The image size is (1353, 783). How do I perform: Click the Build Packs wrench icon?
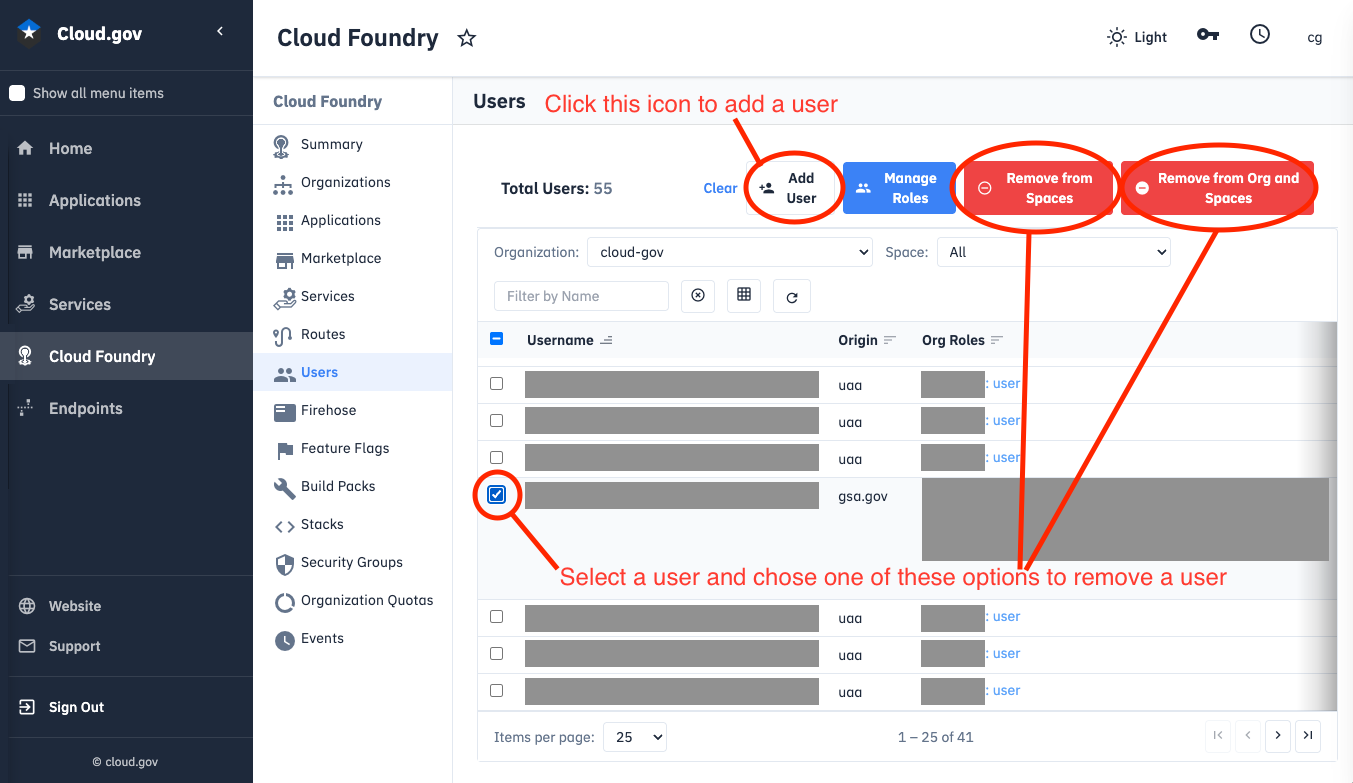[x=284, y=487]
